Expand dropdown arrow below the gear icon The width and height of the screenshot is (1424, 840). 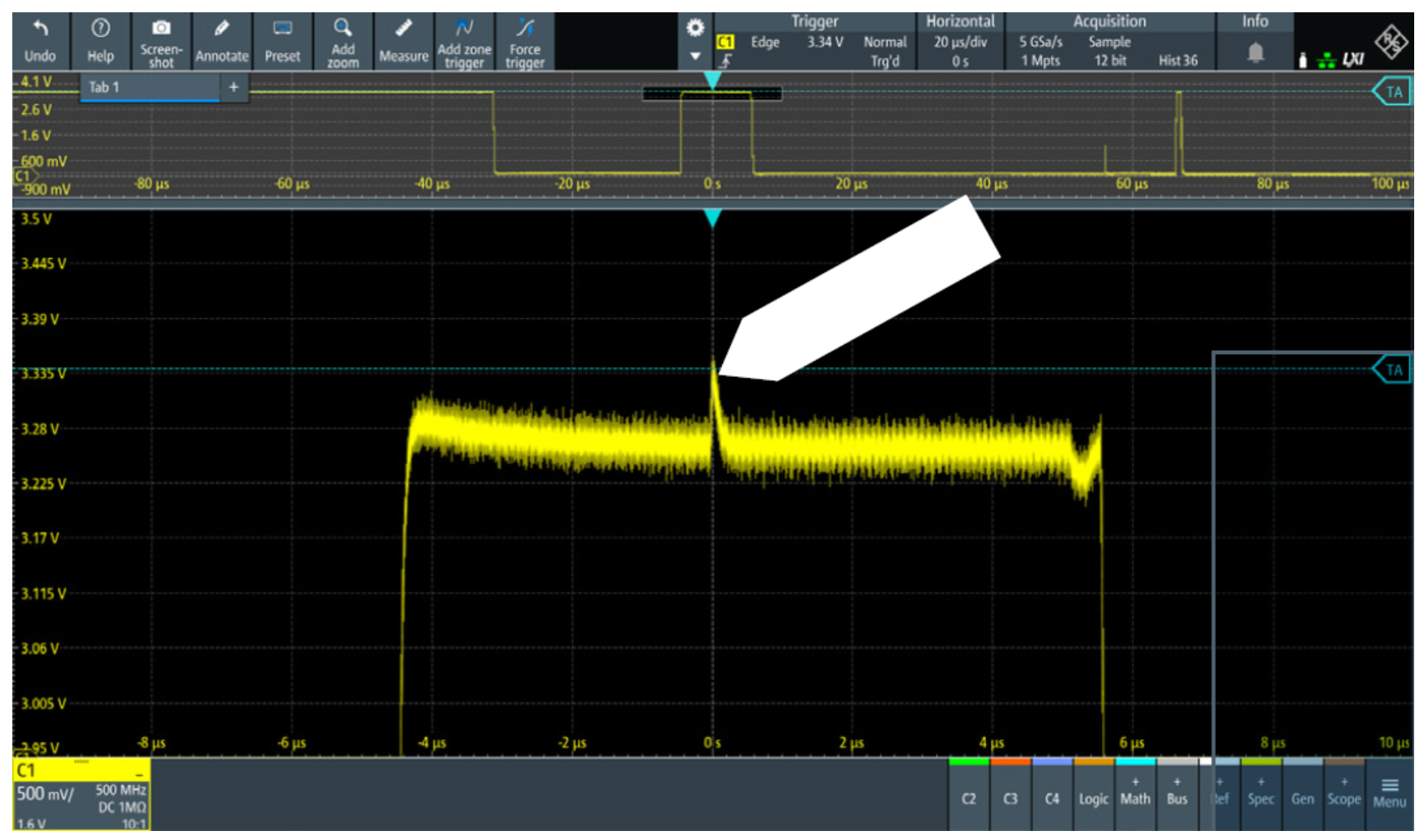point(695,57)
